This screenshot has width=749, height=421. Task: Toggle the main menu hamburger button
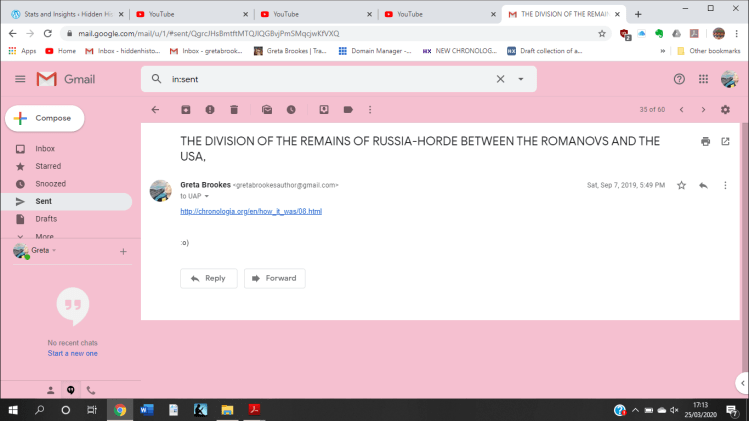(x=20, y=79)
